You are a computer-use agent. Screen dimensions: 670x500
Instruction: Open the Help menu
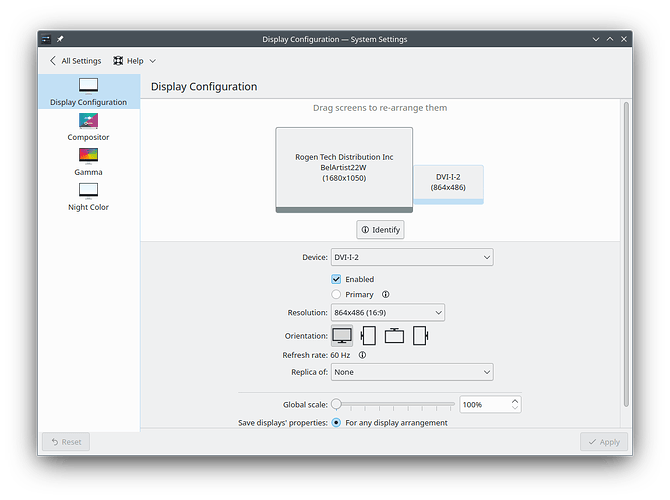pyautogui.click(x=135, y=61)
